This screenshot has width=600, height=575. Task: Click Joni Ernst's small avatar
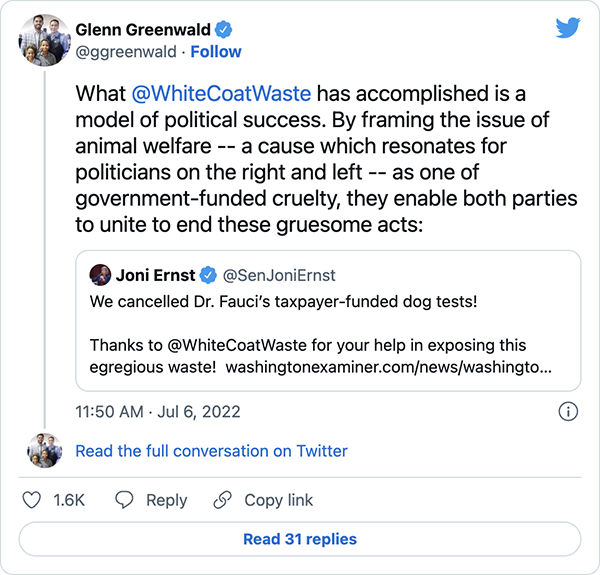[x=100, y=274]
